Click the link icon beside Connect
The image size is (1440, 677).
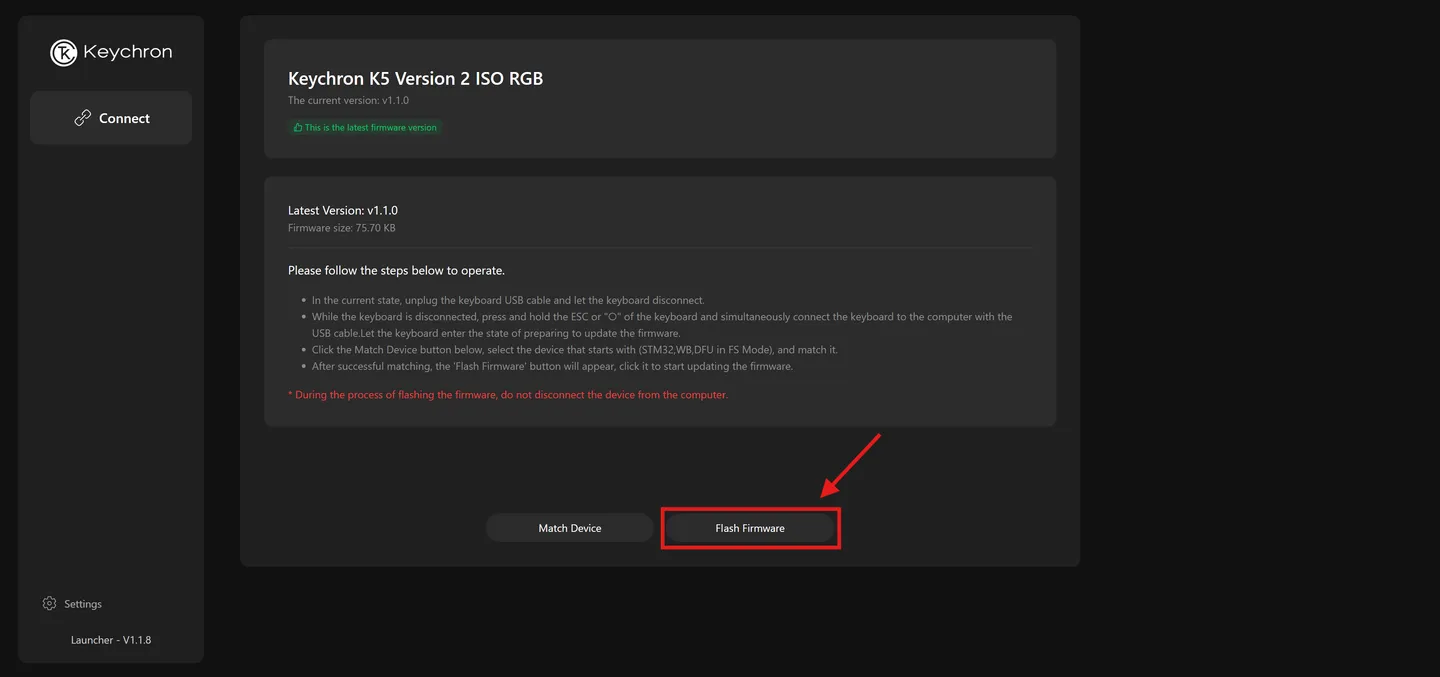coord(83,118)
